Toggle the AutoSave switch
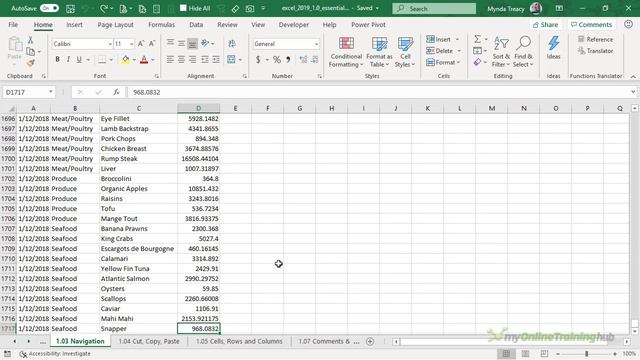 coord(49,8)
